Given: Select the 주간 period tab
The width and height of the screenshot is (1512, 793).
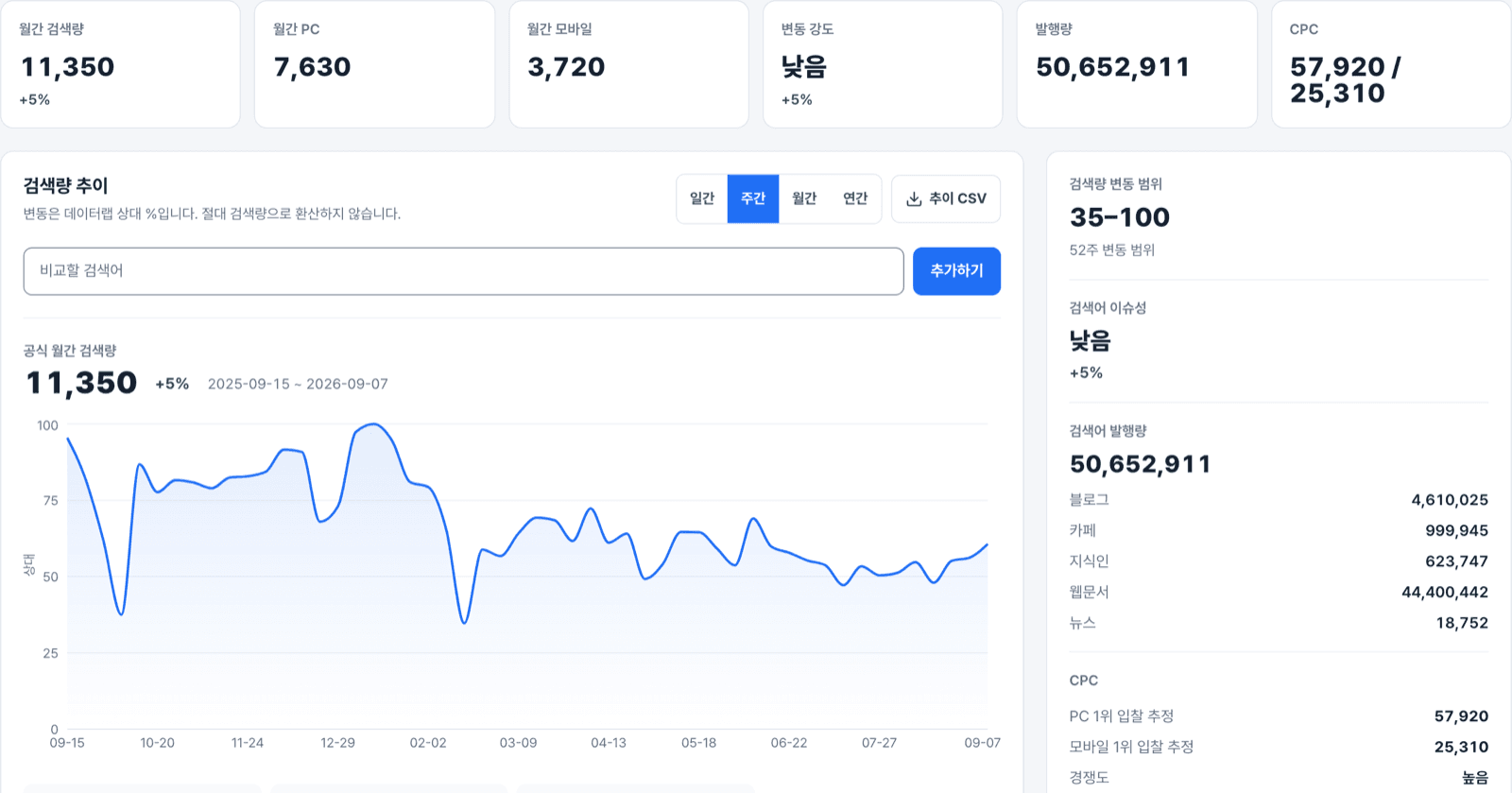Looking at the screenshot, I should click(753, 198).
